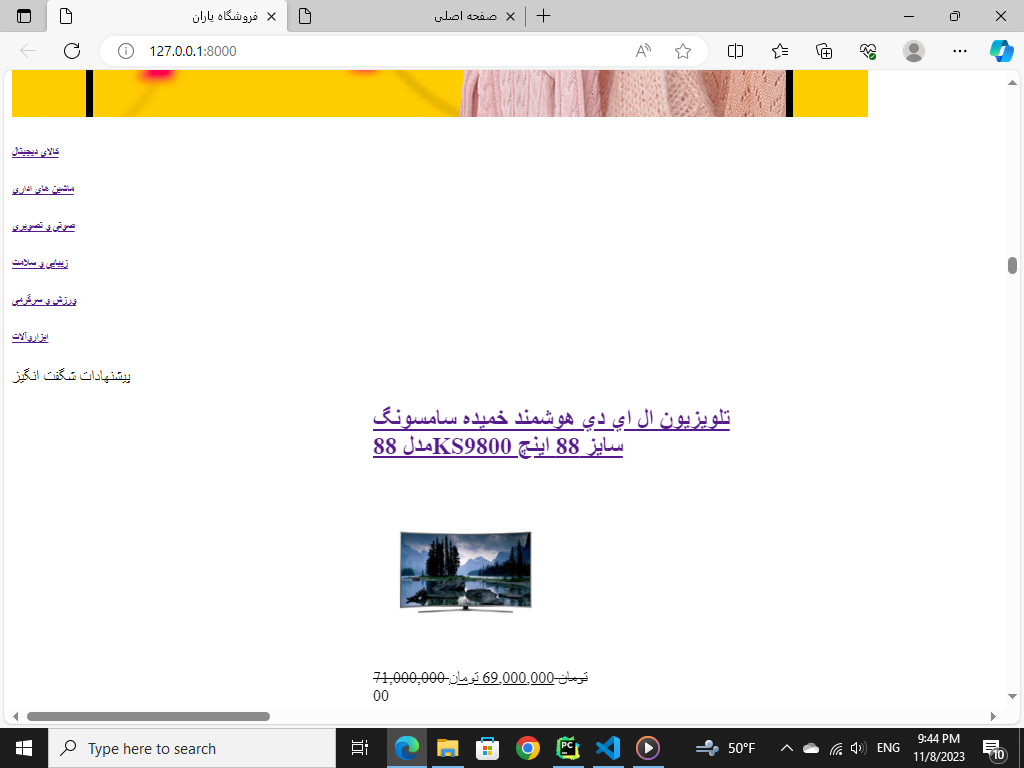Show hidden system tray icons
This screenshot has width=1024, height=768.
[786, 748]
